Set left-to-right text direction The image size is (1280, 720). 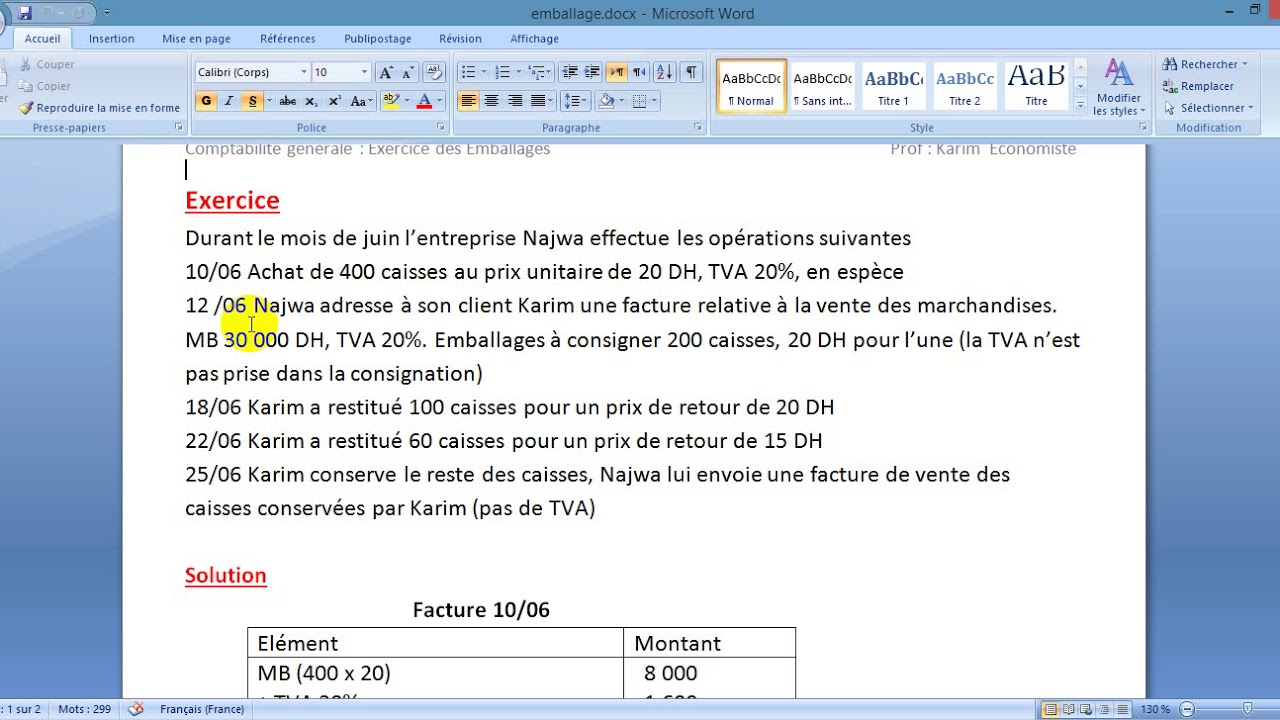point(617,72)
